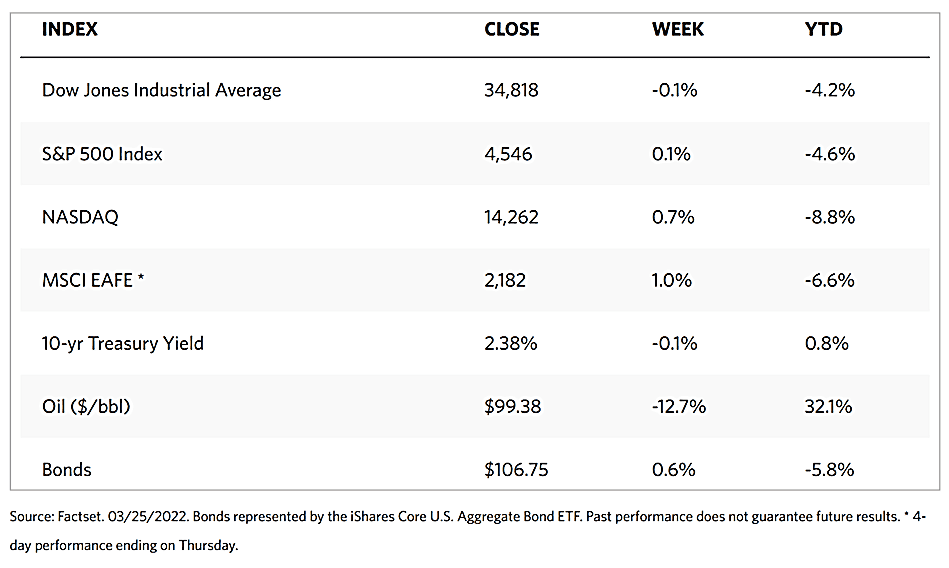Click the NASDAQ YTD value -8.8%

[x=829, y=217]
